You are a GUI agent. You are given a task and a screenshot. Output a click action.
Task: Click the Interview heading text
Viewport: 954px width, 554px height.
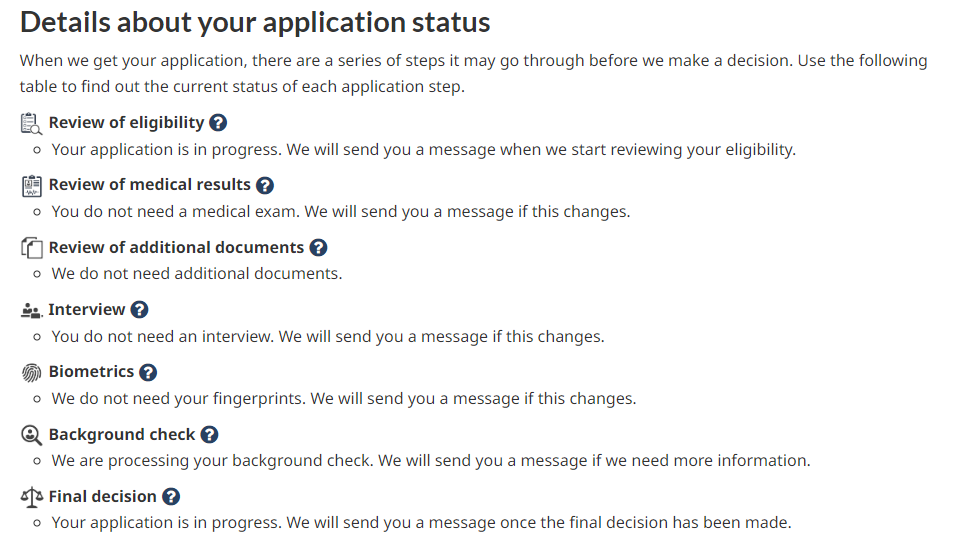pyautogui.click(x=87, y=310)
